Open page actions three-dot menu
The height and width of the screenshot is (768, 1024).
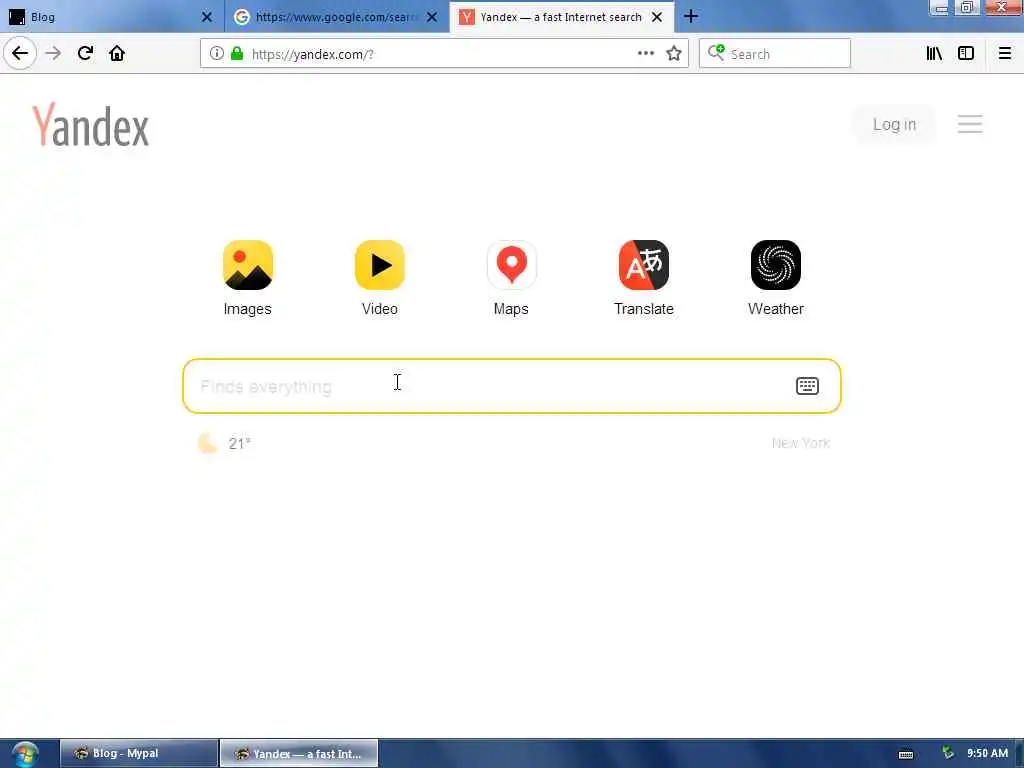pos(645,54)
